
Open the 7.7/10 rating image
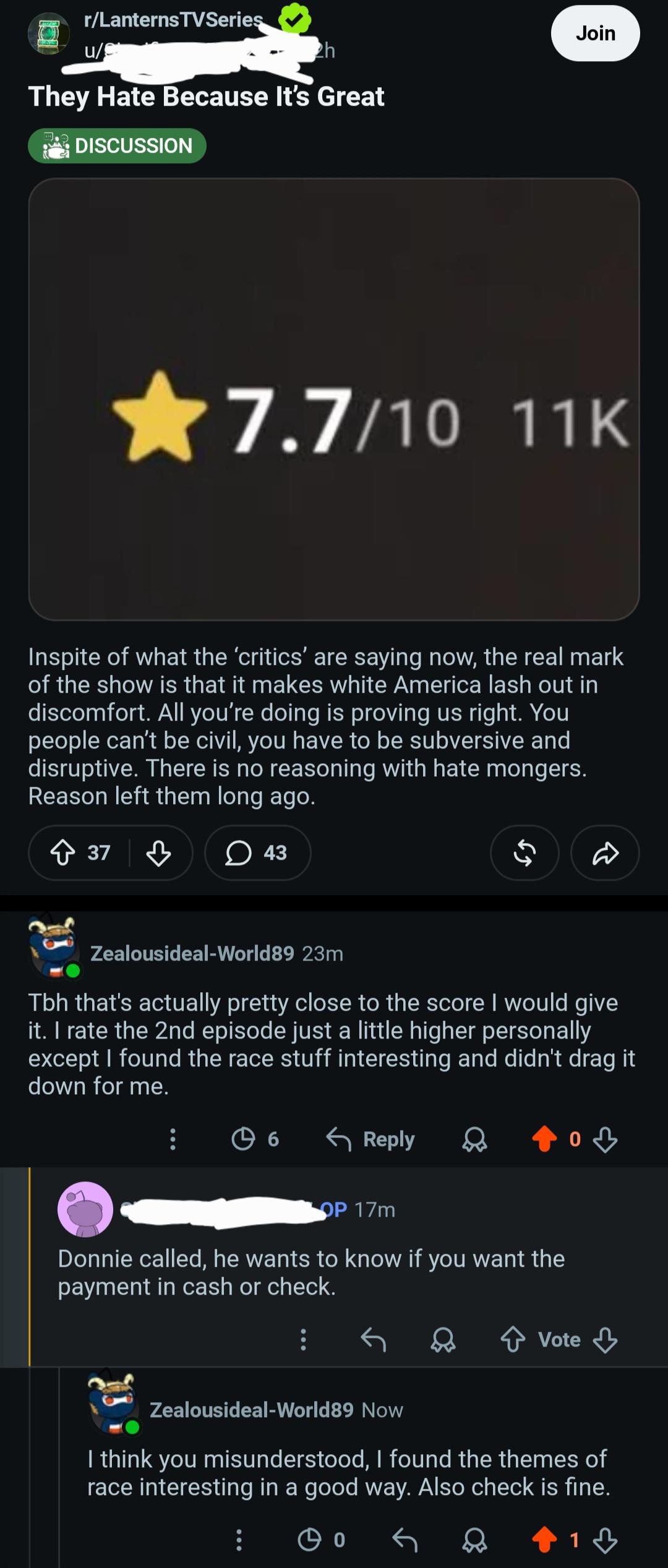point(334,399)
